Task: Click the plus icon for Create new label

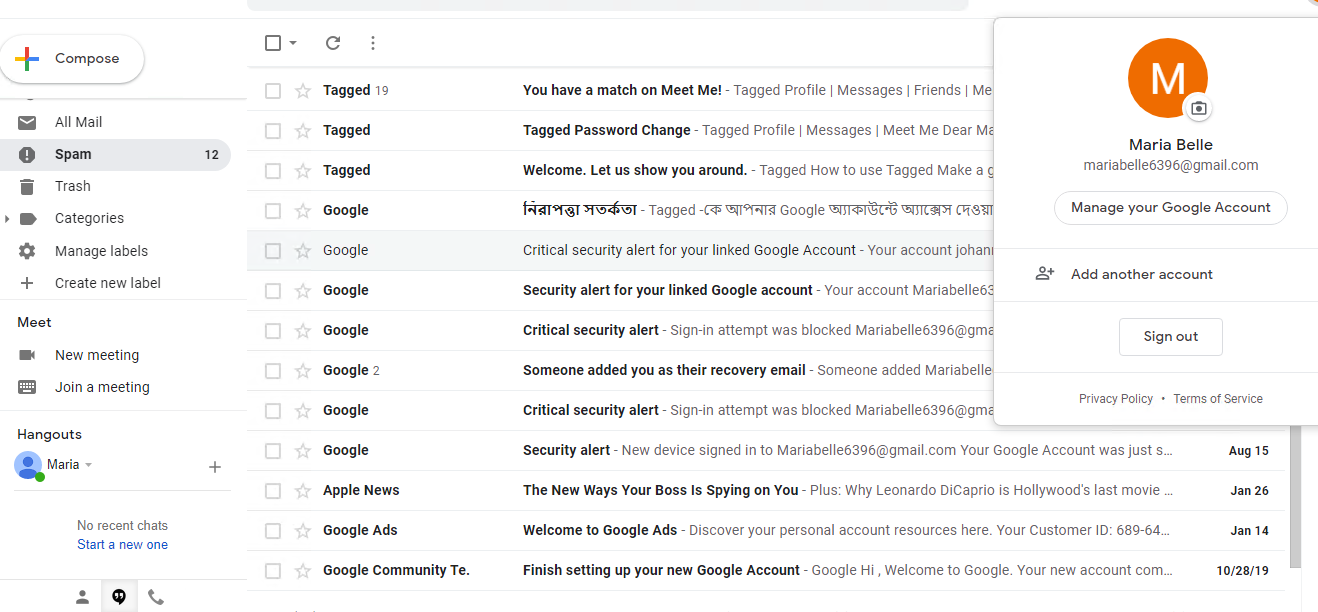Action: click(x=27, y=283)
